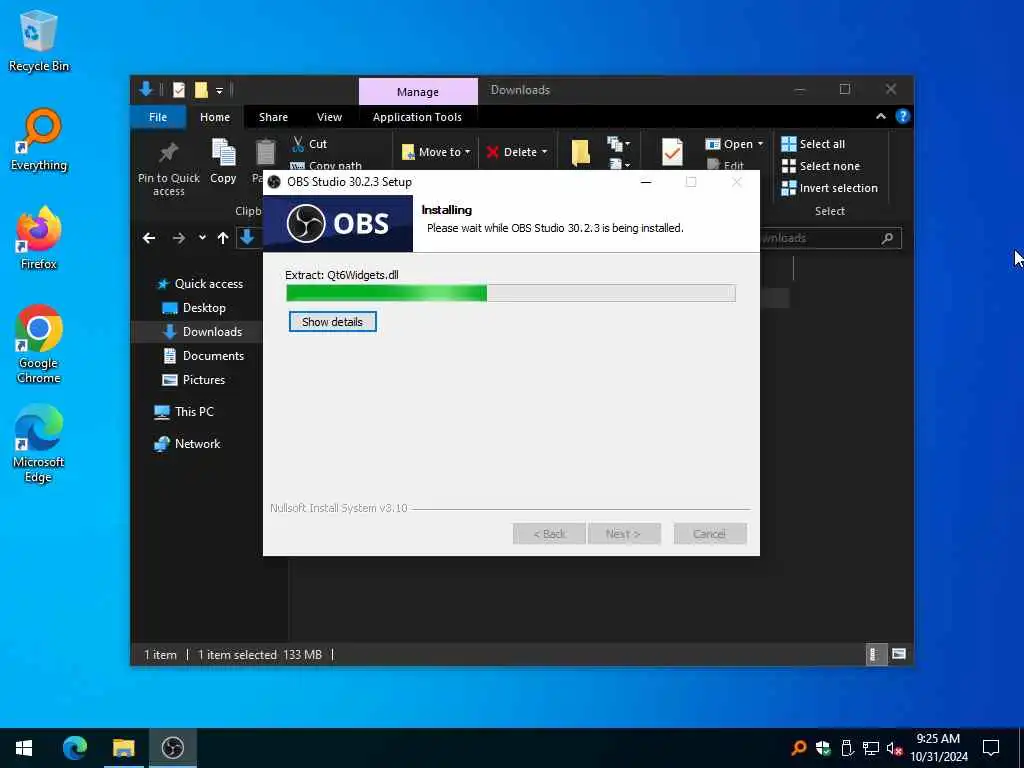
Task: Switch to details view in Explorer status bar
Action: click(874, 654)
